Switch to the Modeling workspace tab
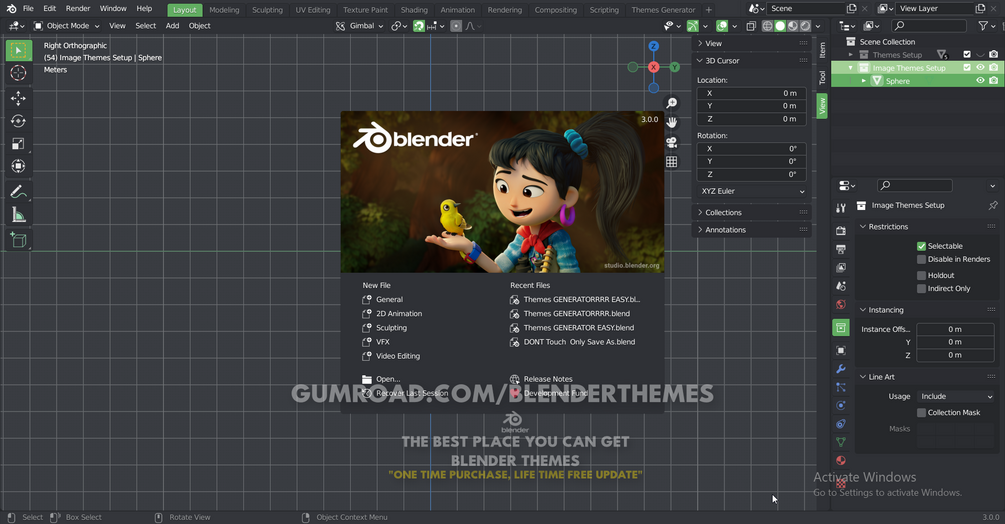Image resolution: width=1005 pixels, height=524 pixels. (224, 10)
